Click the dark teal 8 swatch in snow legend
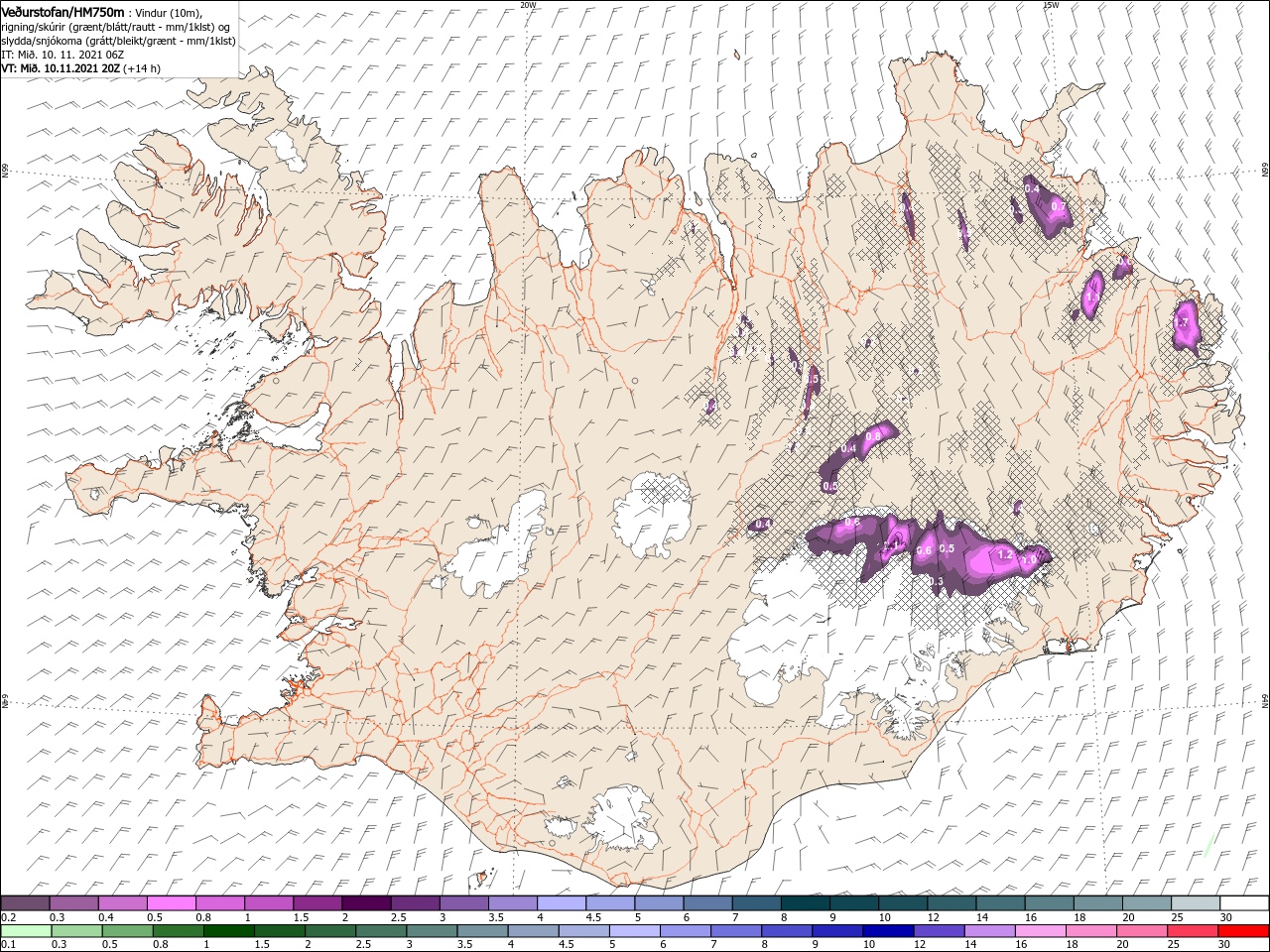The width and height of the screenshot is (1270, 952). click(x=805, y=903)
